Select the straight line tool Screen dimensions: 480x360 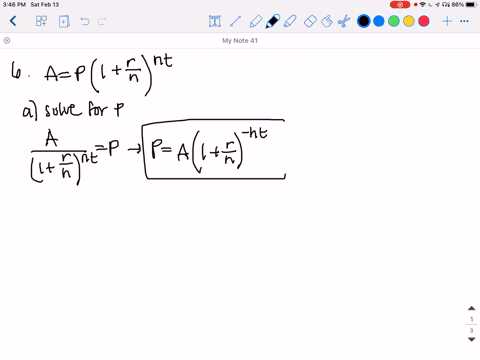tap(235, 21)
